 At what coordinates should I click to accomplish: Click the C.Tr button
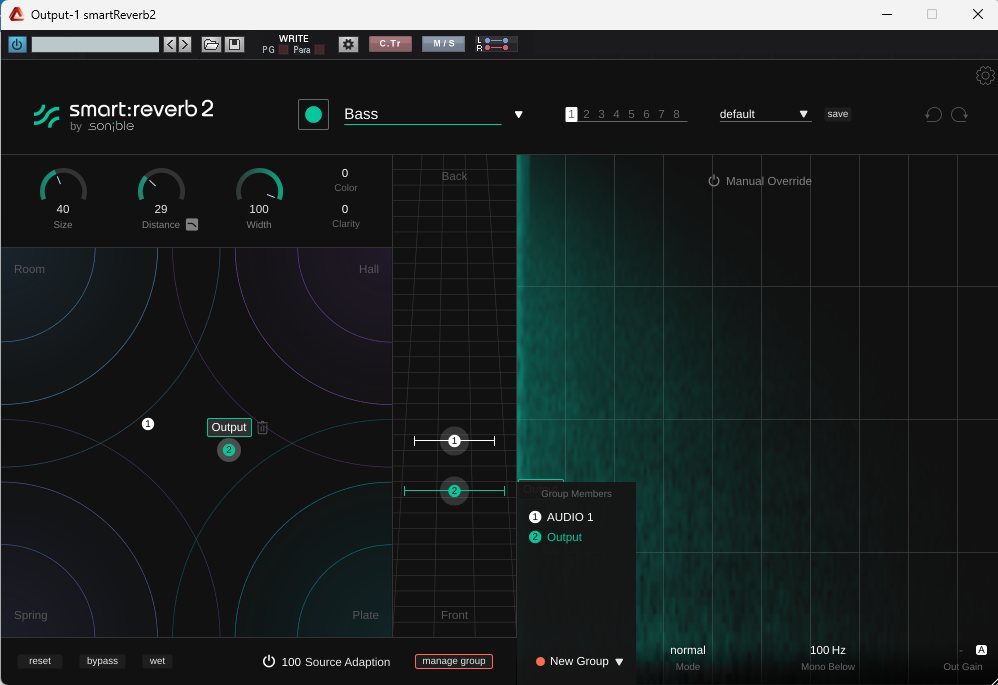(x=390, y=44)
